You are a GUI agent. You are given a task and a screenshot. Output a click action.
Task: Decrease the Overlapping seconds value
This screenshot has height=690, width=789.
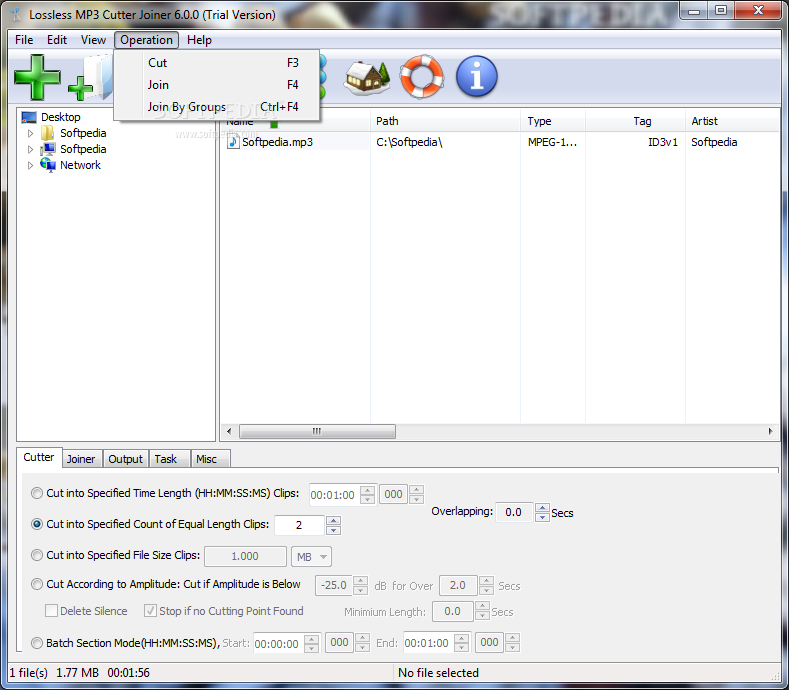click(542, 517)
